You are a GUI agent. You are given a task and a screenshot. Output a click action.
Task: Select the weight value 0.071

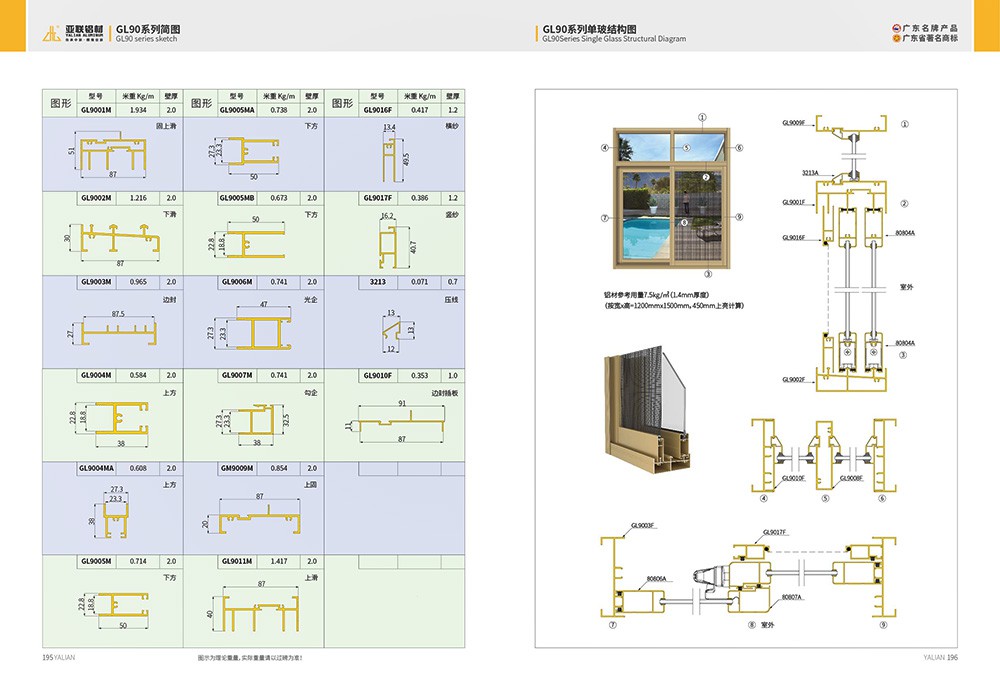click(x=420, y=281)
